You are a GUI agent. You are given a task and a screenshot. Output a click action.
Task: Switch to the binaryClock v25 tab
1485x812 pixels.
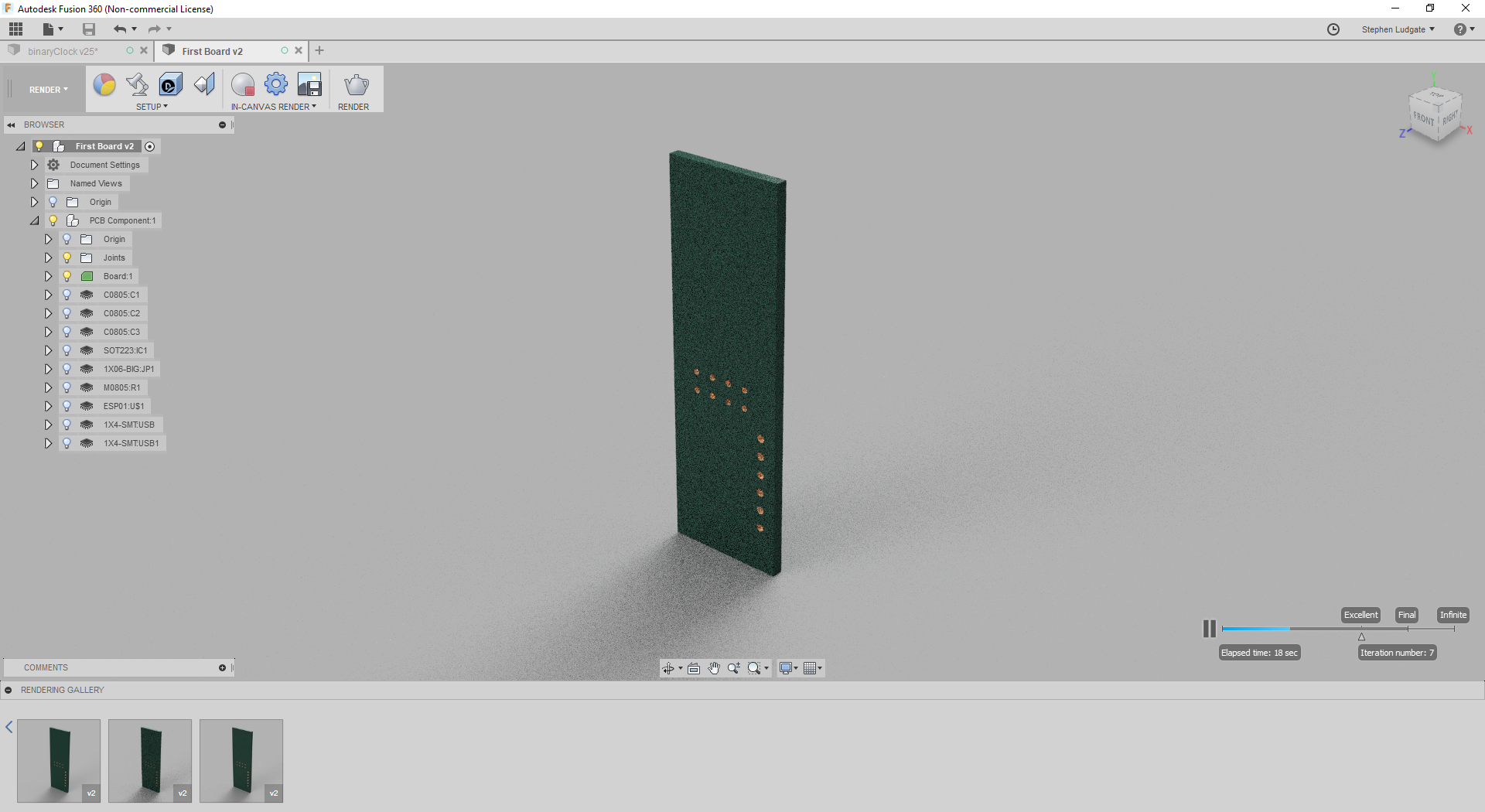[x=63, y=51]
